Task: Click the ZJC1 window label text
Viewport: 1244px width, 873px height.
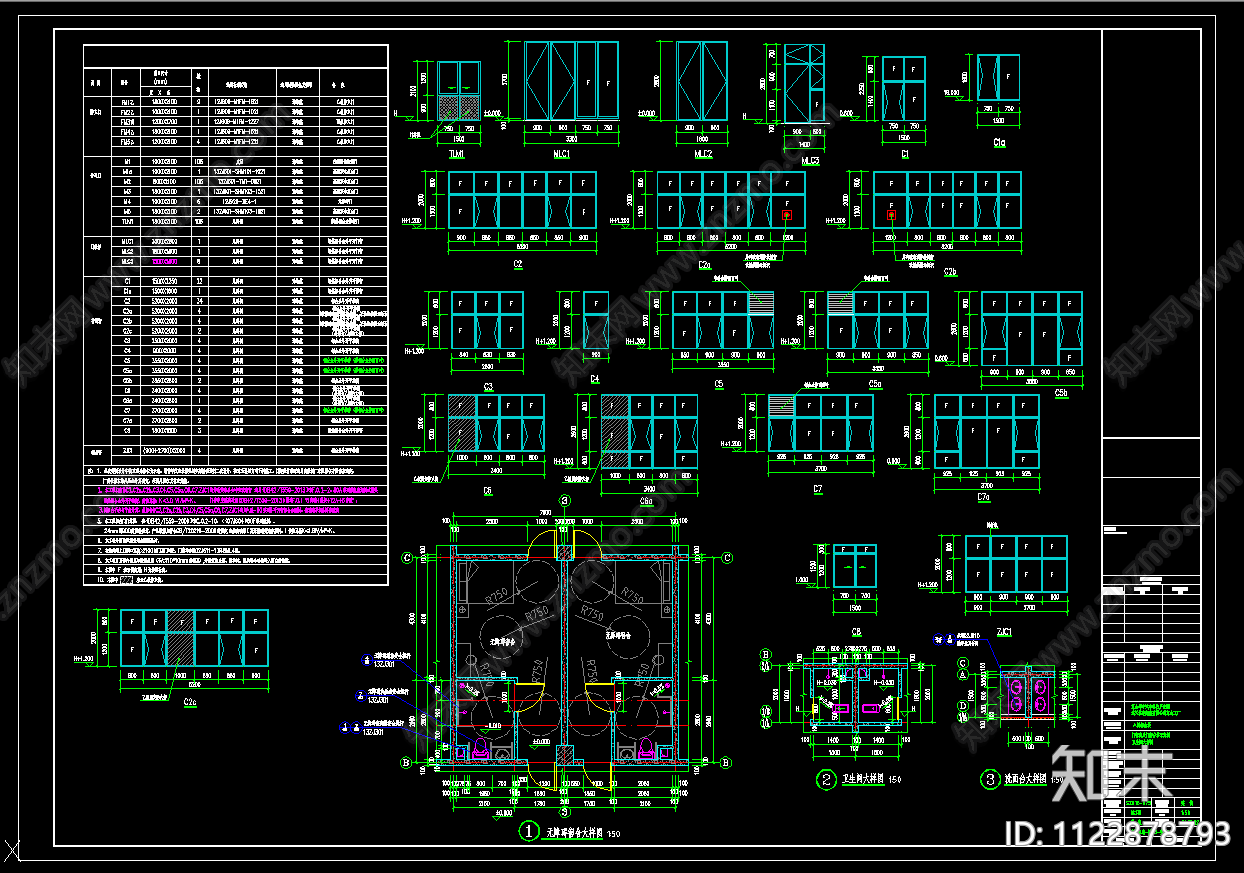Action: (x=1003, y=631)
